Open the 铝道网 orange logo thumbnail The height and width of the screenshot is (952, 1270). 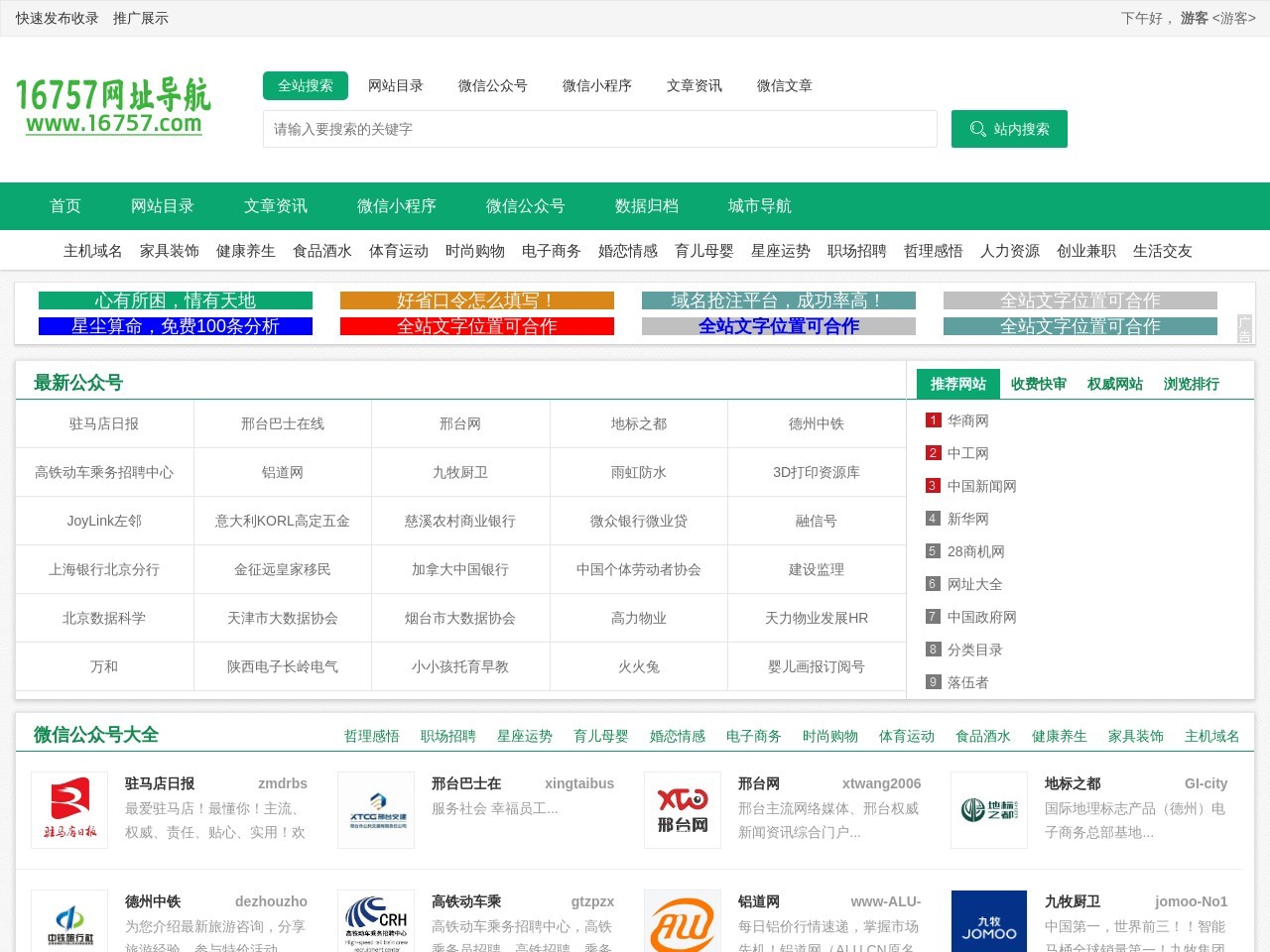pos(683,921)
